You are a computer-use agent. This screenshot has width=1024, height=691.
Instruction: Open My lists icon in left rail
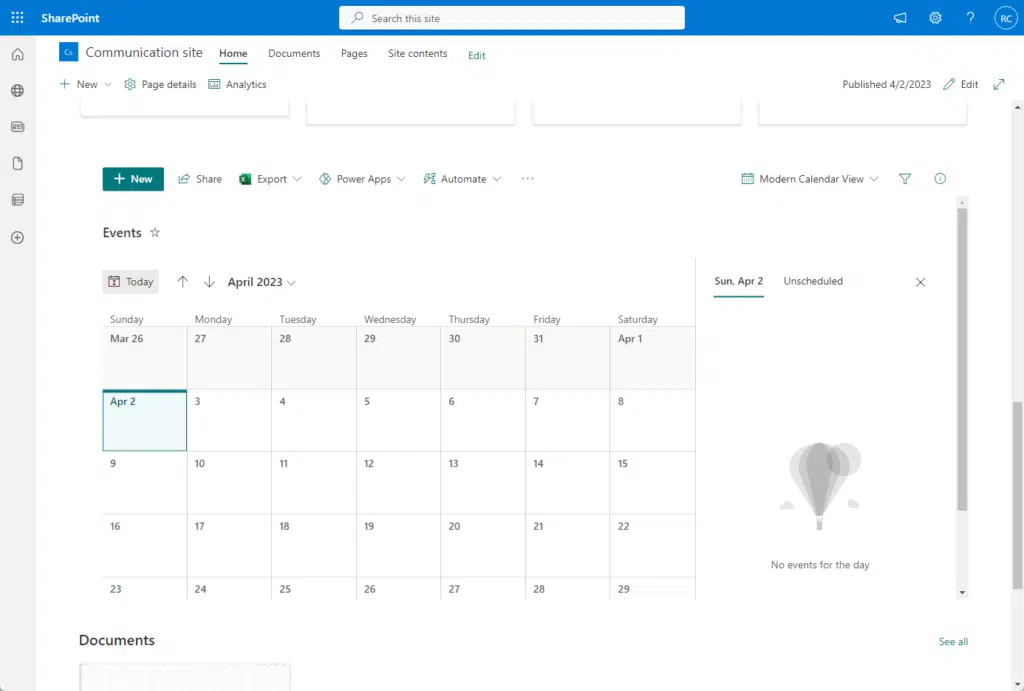tap(18, 200)
